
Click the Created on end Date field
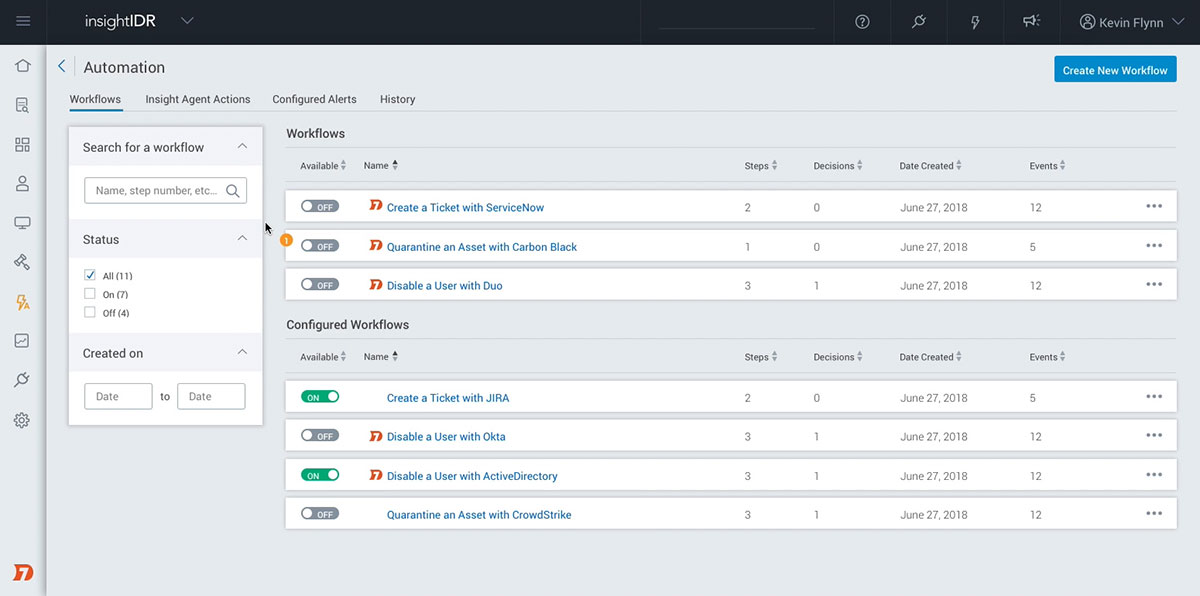click(x=211, y=396)
